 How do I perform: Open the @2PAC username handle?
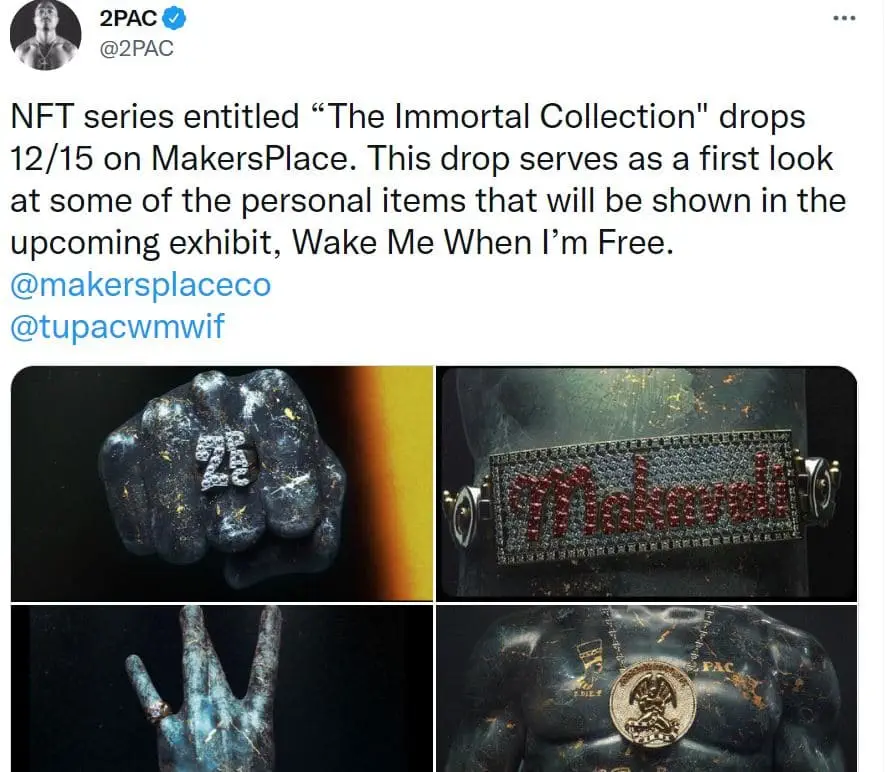coord(136,49)
